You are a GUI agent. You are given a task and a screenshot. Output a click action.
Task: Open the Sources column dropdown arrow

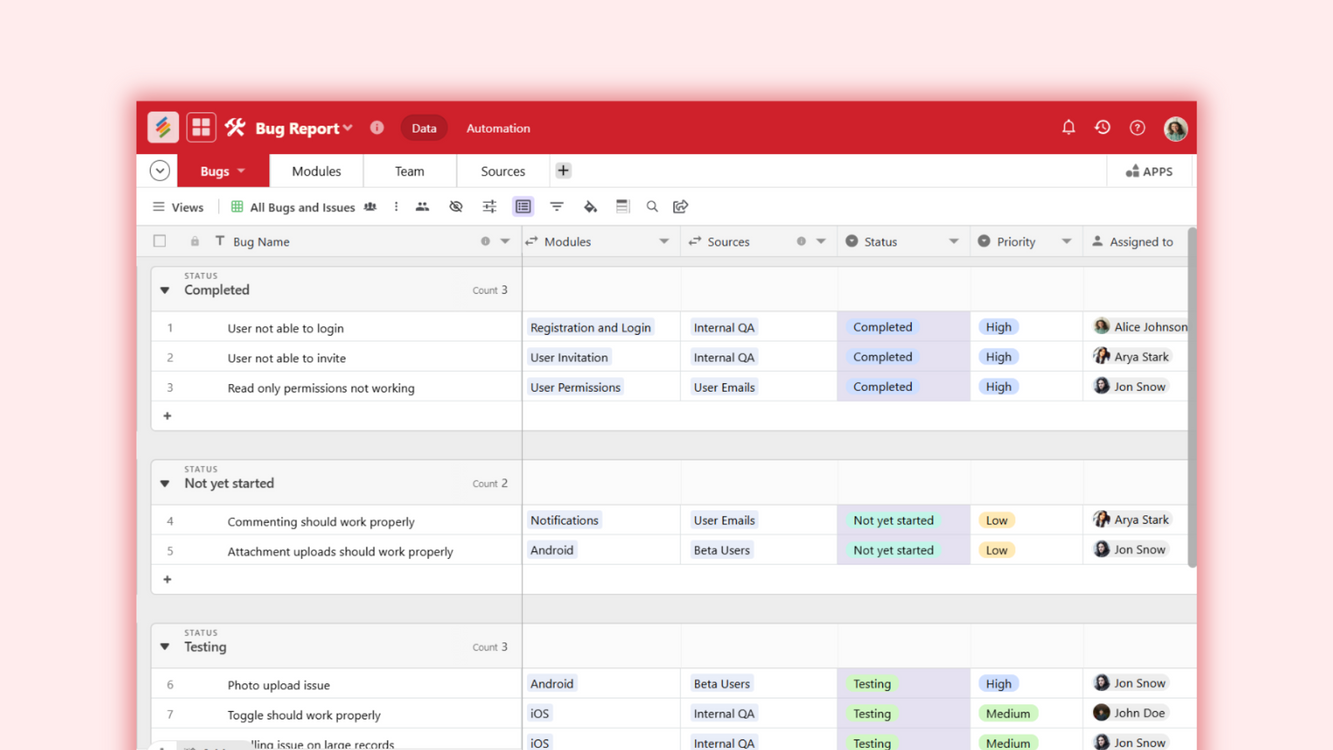pyautogui.click(x=821, y=242)
